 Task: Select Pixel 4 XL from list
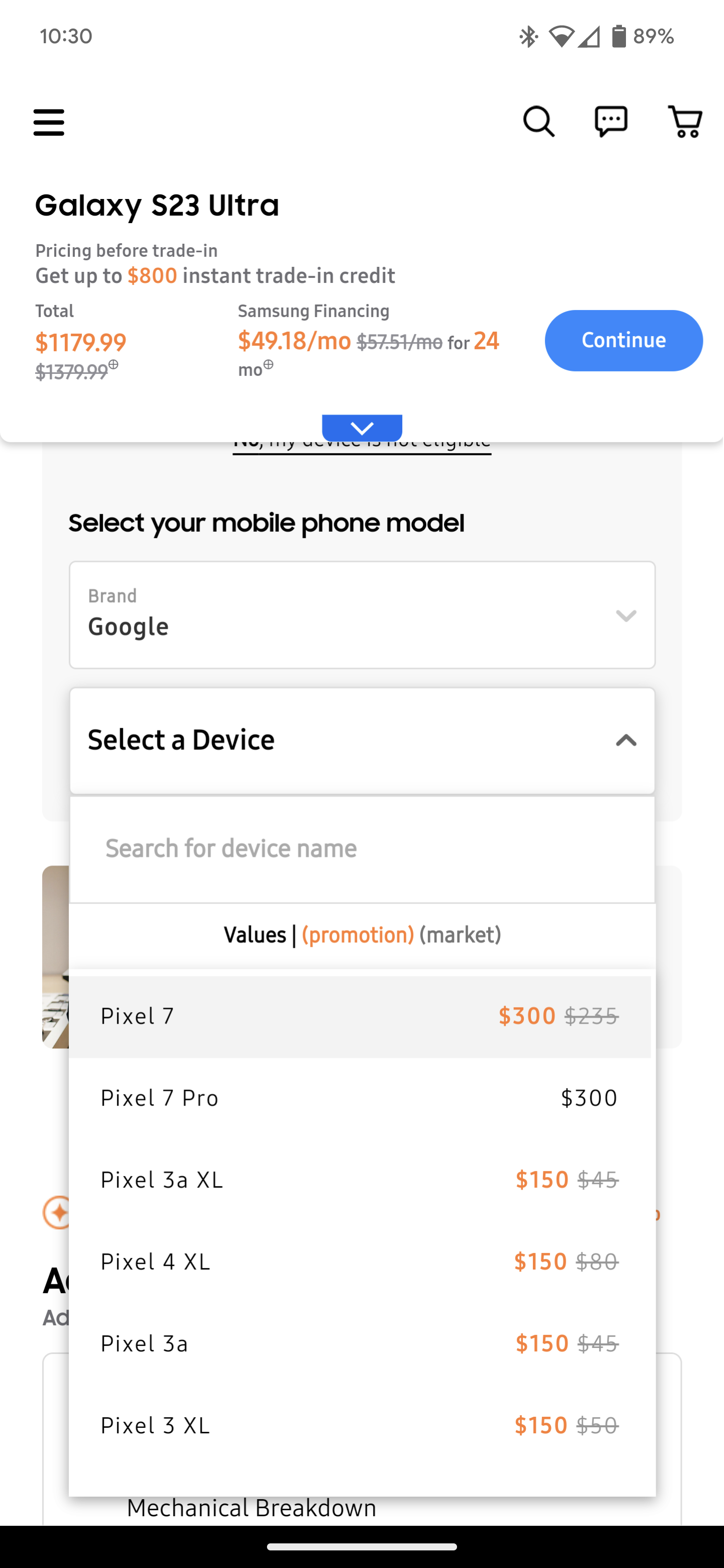(x=359, y=1262)
